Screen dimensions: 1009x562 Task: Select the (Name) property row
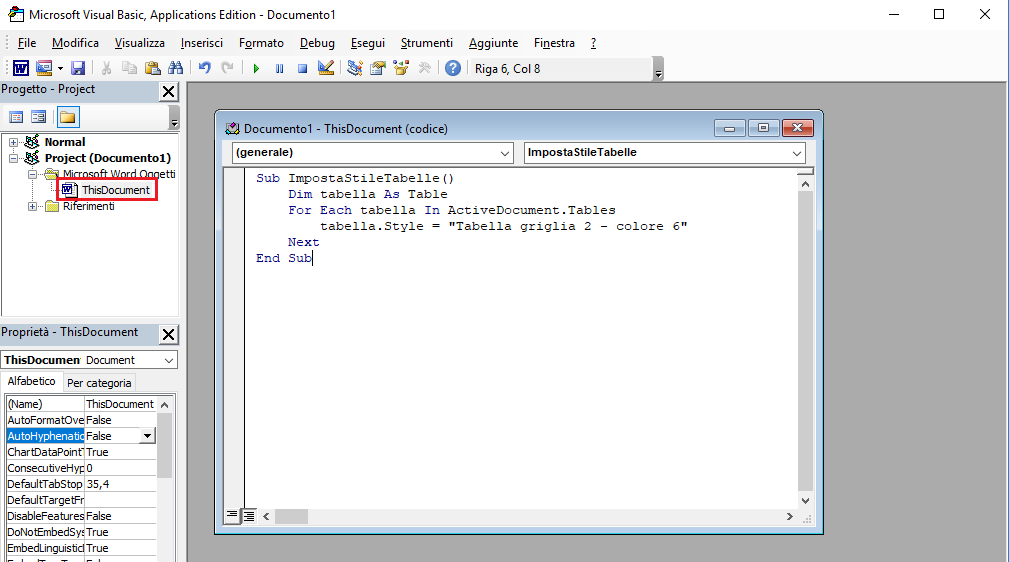81,404
